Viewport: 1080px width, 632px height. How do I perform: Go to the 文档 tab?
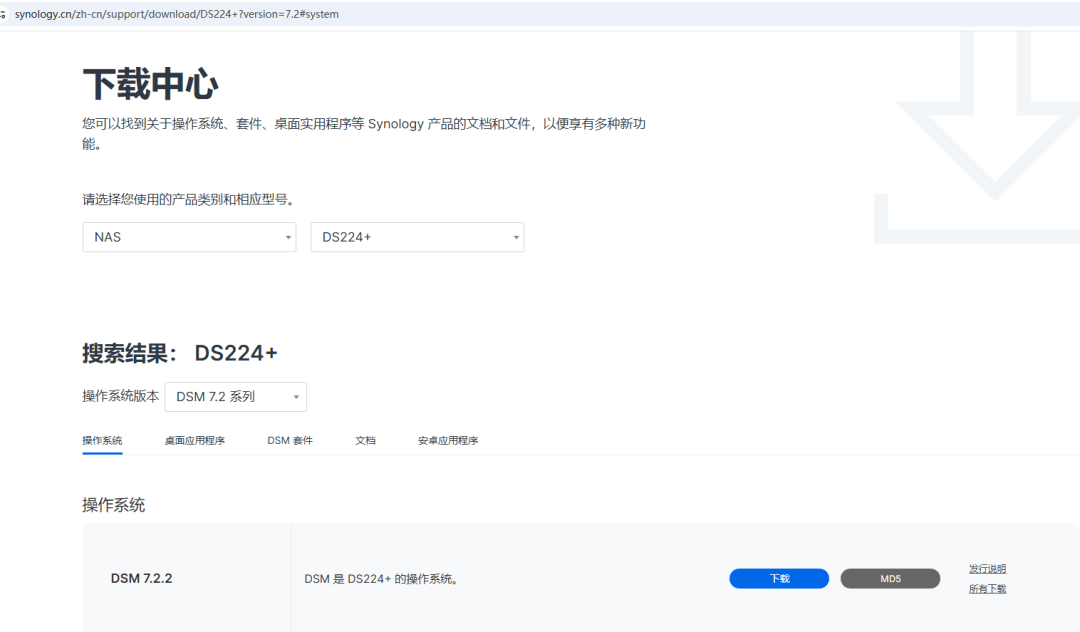(365, 440)
